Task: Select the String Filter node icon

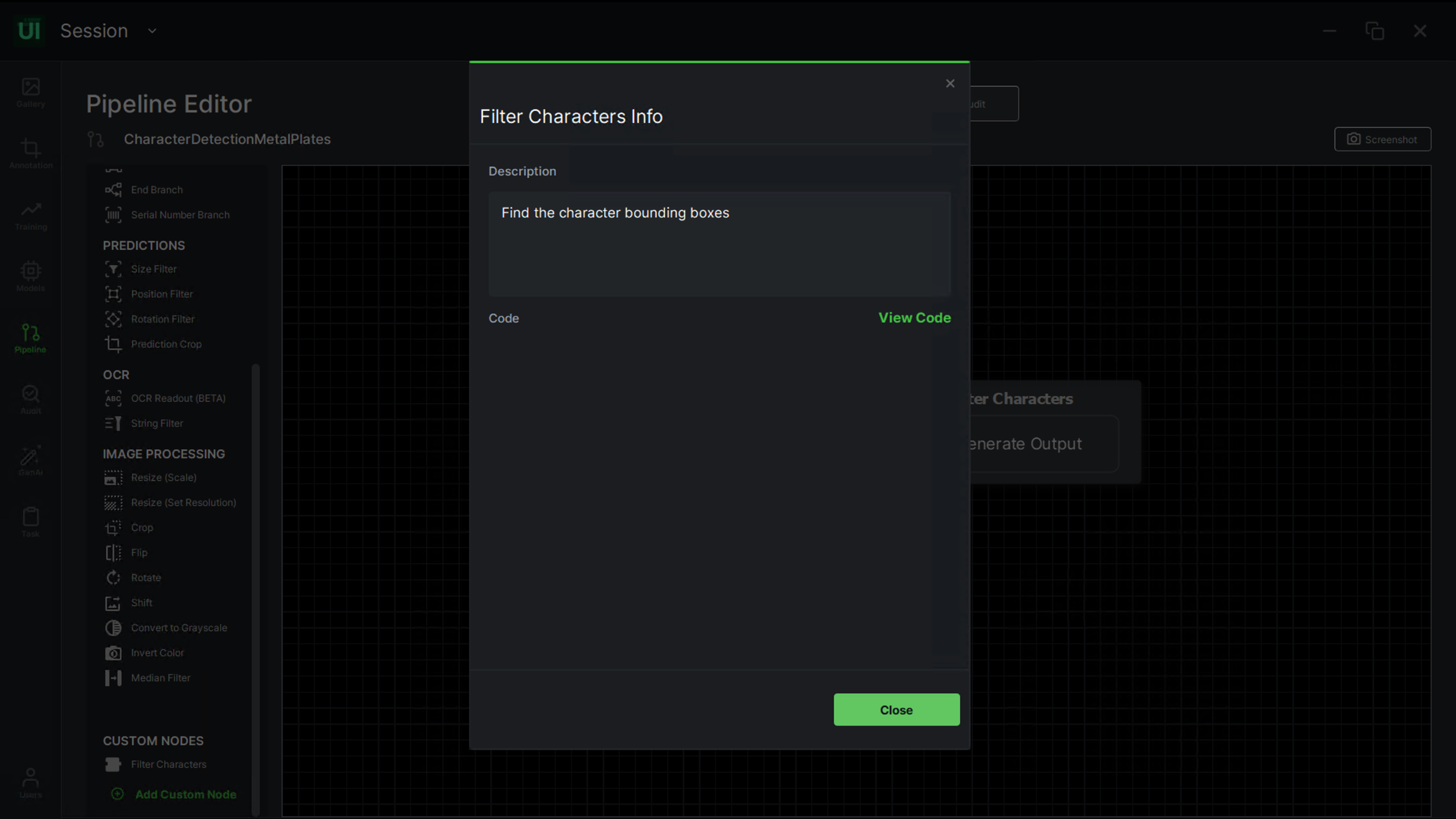Action: pyautogui.click(x=113, y=423)
